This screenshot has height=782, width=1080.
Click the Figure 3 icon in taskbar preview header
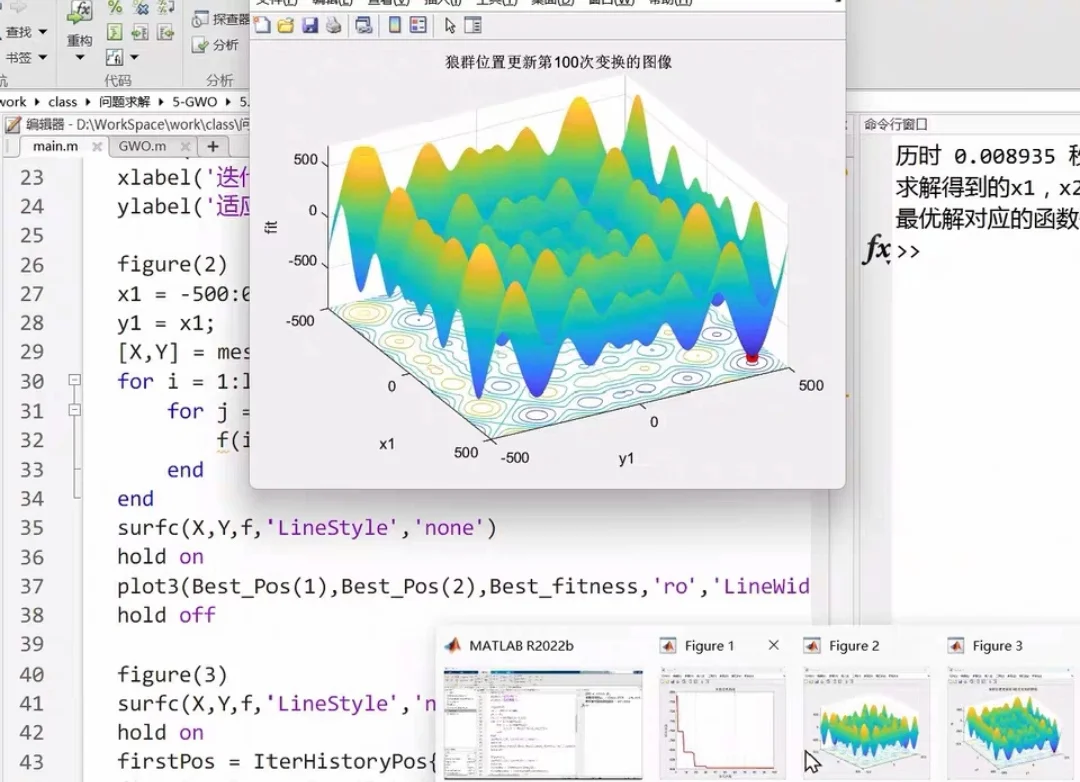click(x=955, y=646)
